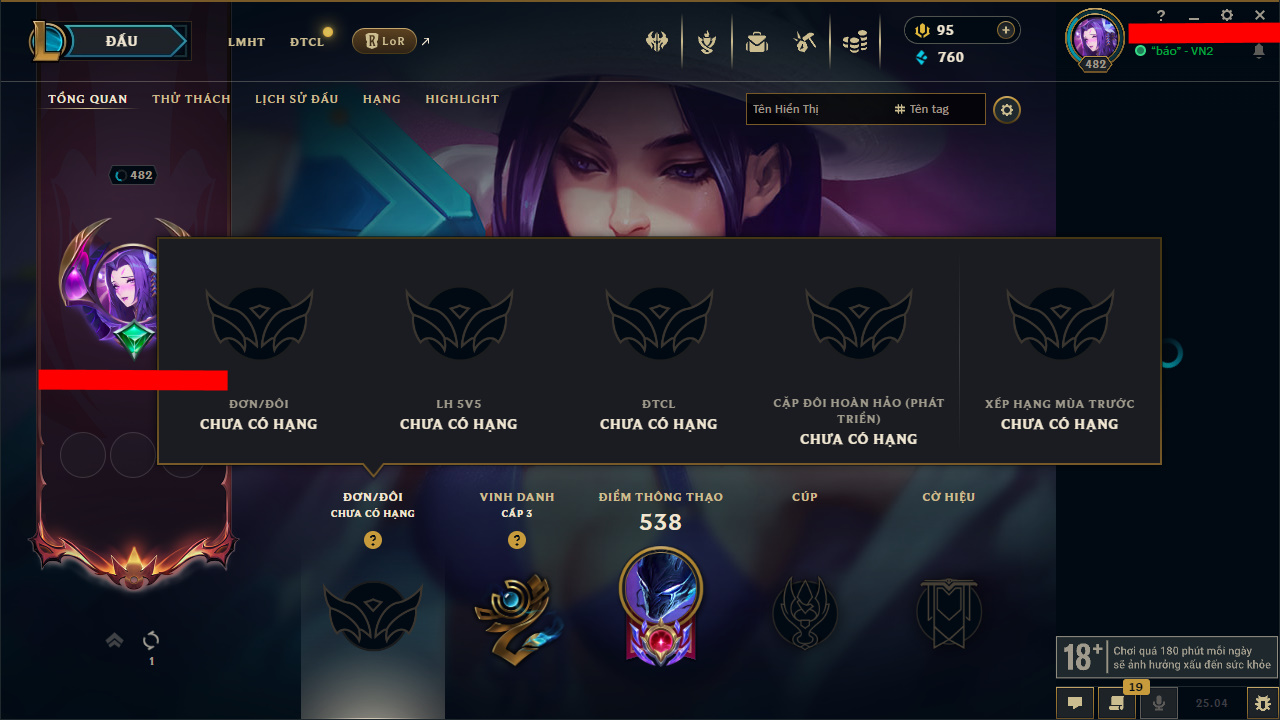Click the plus button to buy RP

[x=1005, y=30]
